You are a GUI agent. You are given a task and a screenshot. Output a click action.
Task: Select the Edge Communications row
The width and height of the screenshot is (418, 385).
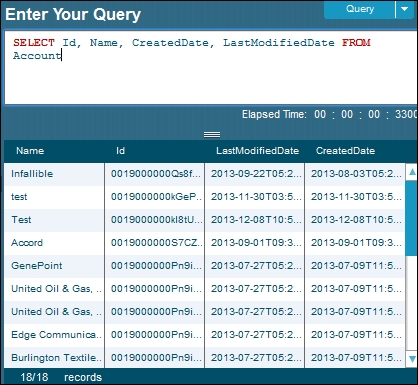[x=205, y=335]
